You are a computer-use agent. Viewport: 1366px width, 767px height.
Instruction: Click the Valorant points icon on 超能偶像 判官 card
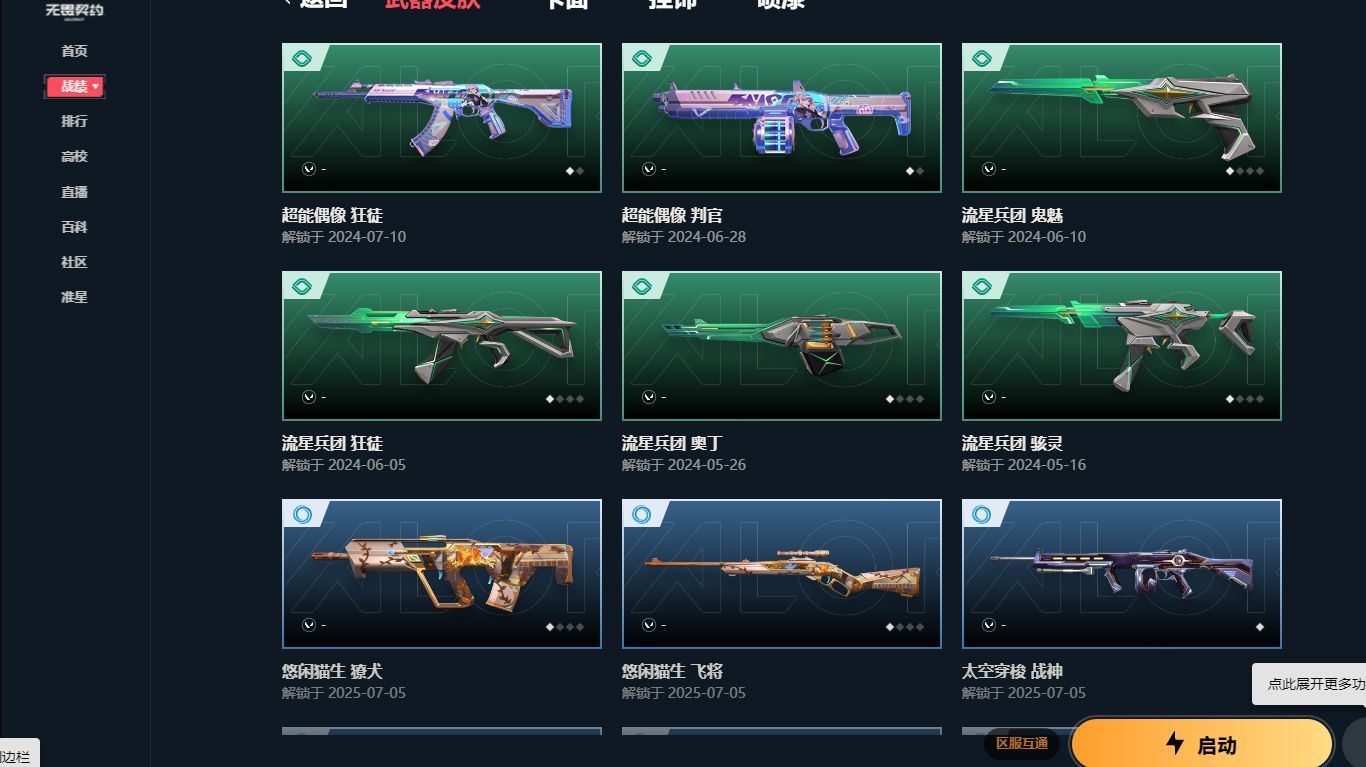pyautogui.click(x=649, y=169)
